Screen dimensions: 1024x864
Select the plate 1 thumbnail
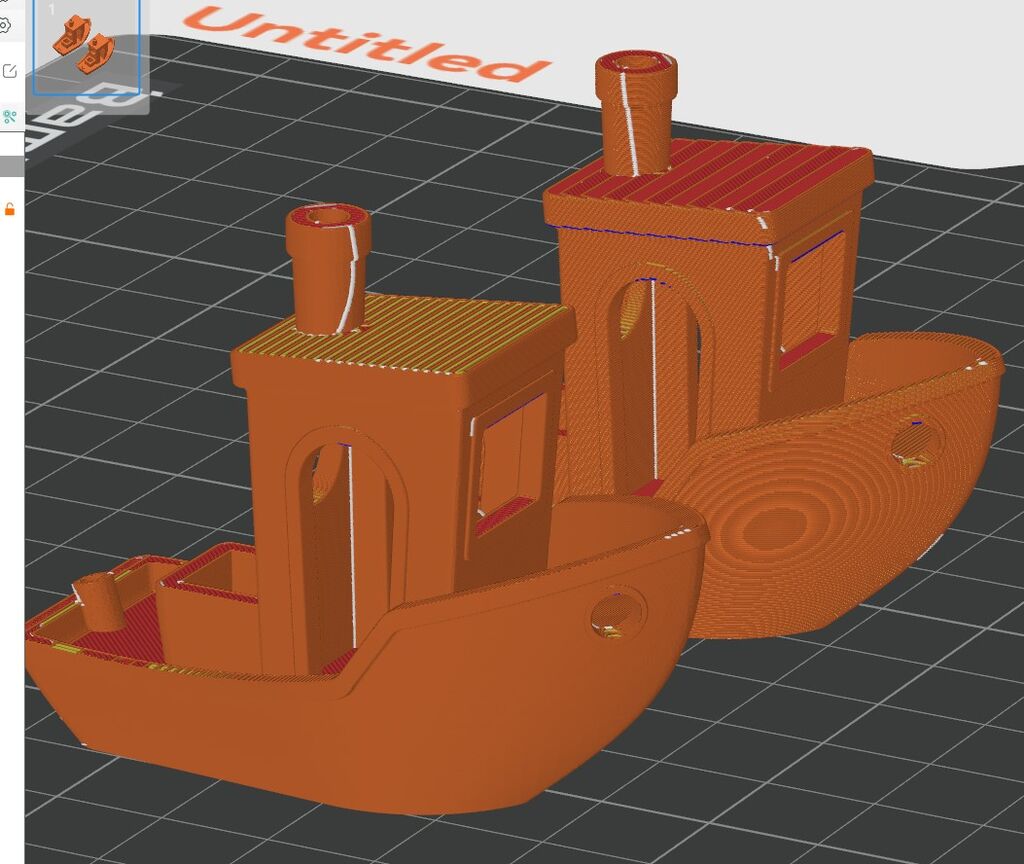(x=85, y=48)
